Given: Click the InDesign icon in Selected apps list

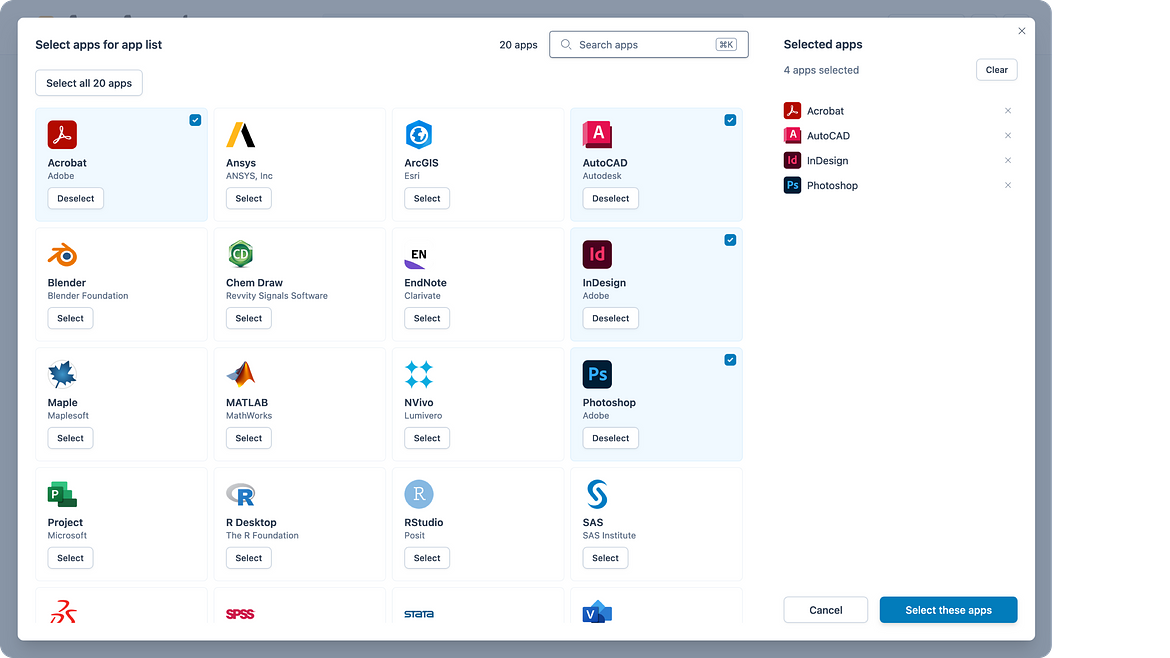Looking at the screenshot, I should point(792,160).
